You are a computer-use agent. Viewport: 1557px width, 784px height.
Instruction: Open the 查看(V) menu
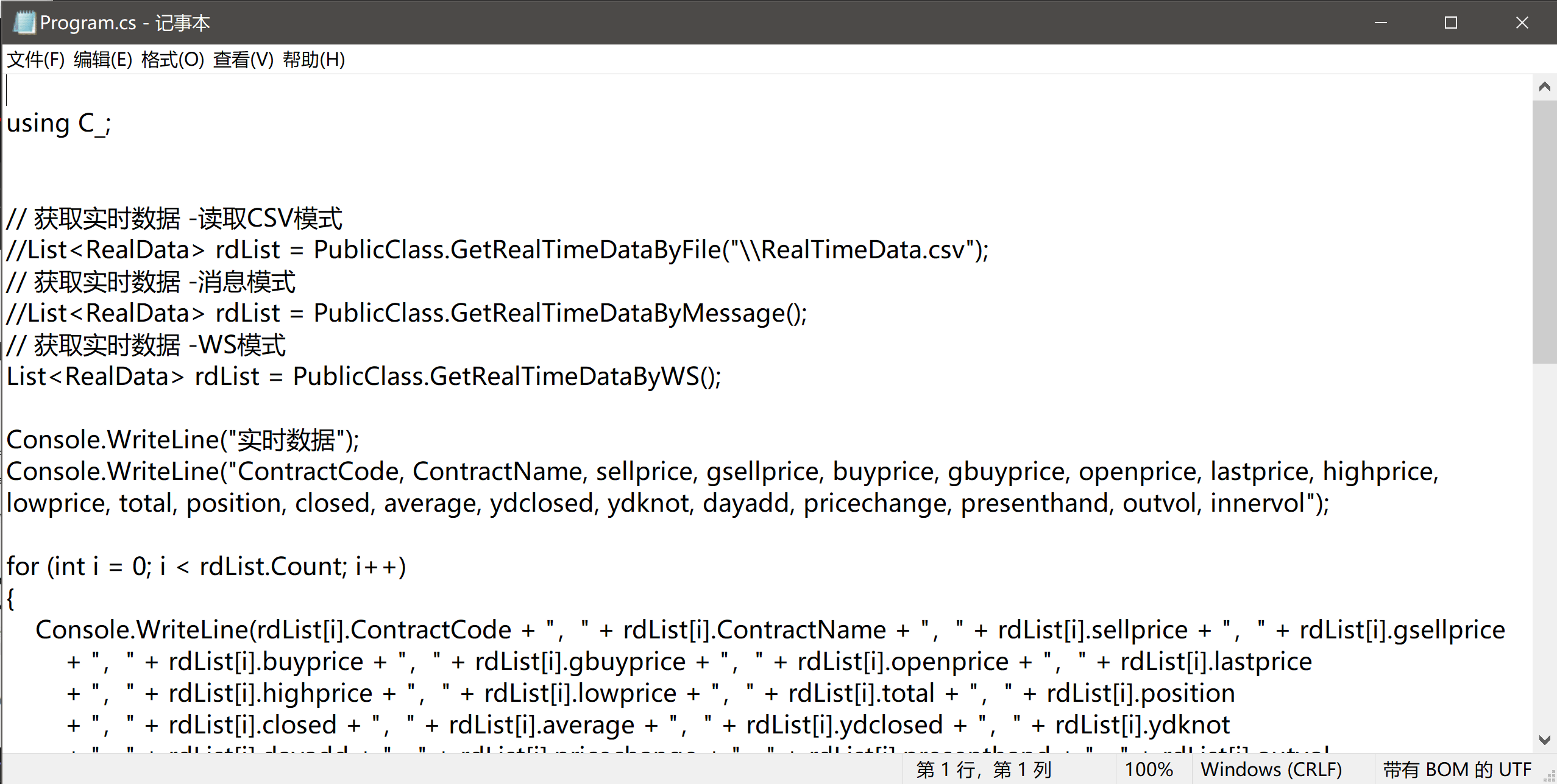click(243, 60)
